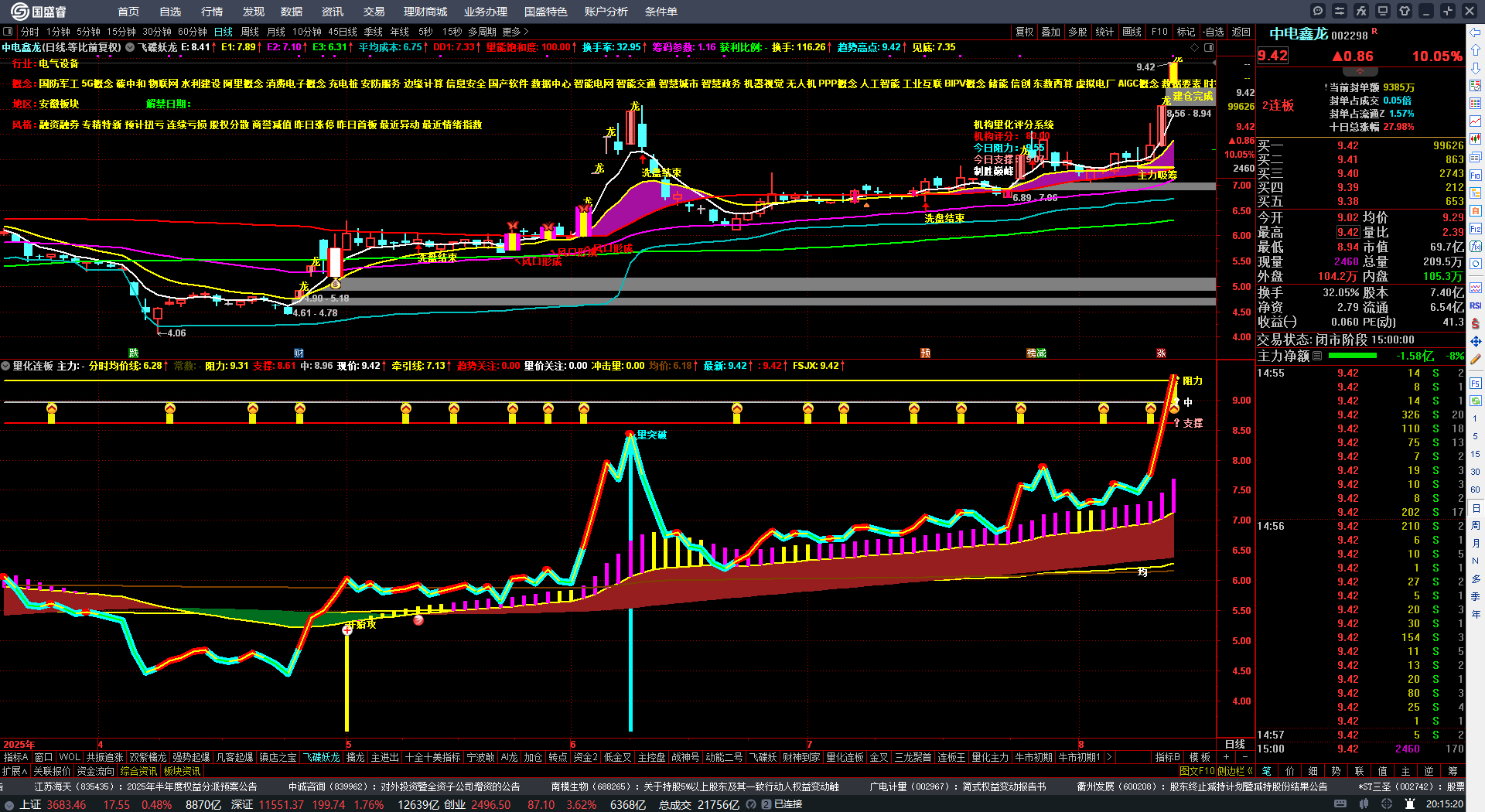Click the F5 icon in right sidebar

[x=1476, y=383]
